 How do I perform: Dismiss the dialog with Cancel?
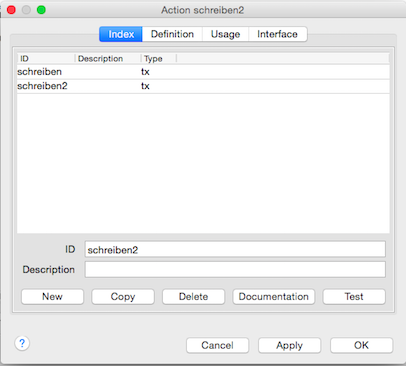(217, 345)
